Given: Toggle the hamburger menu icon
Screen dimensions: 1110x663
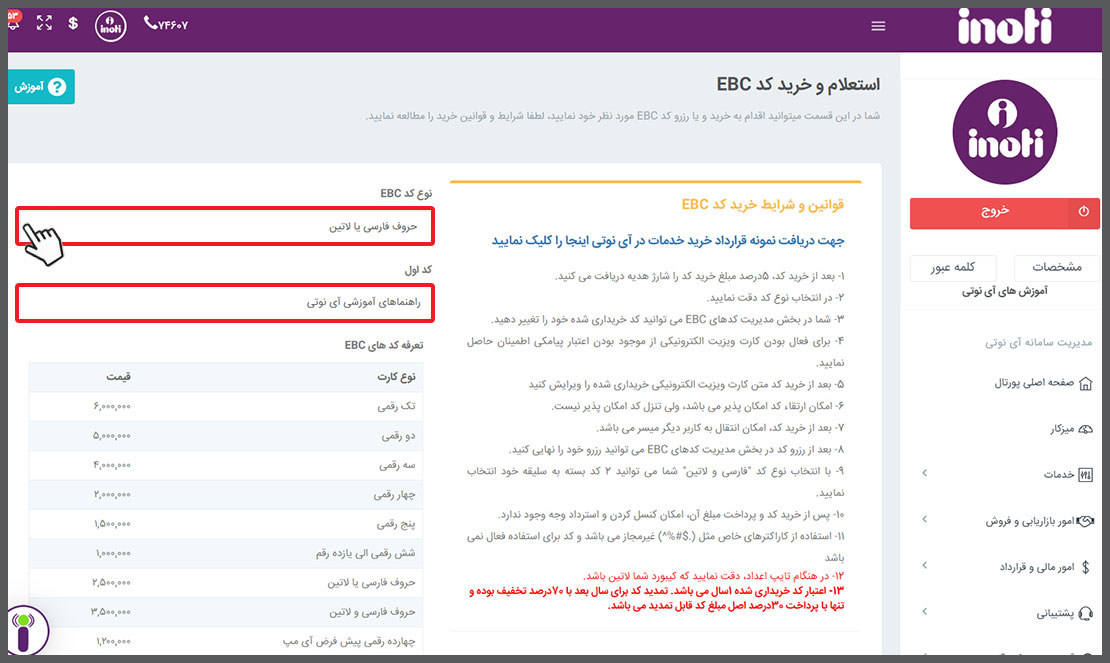Looking at the screenshot, I should pyautogui.click(x=878, y=26).
